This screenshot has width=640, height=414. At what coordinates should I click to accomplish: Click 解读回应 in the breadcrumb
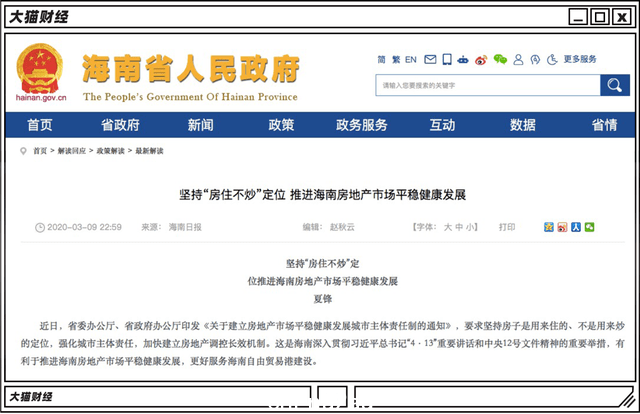pyautogui.click(x=72, y=151)
